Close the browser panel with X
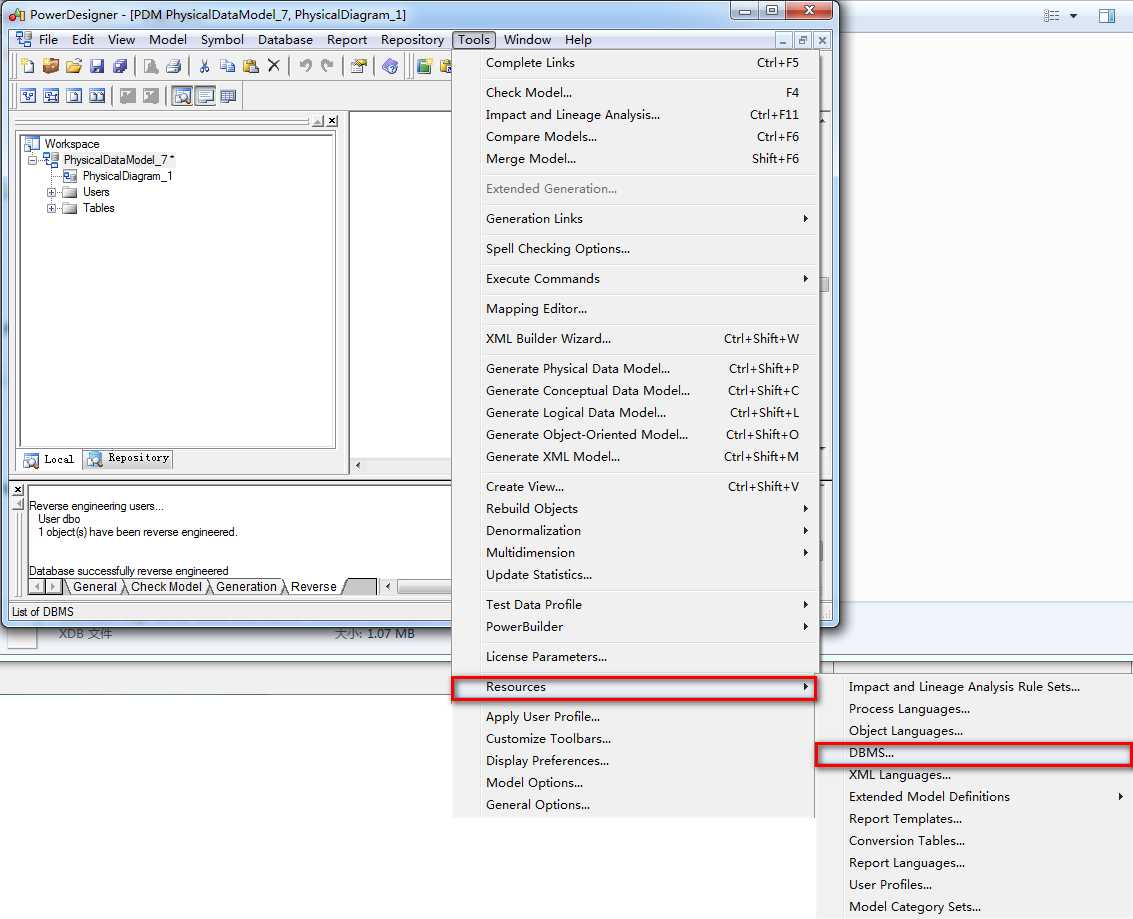 pyautogui.click(x=332, y=121)
